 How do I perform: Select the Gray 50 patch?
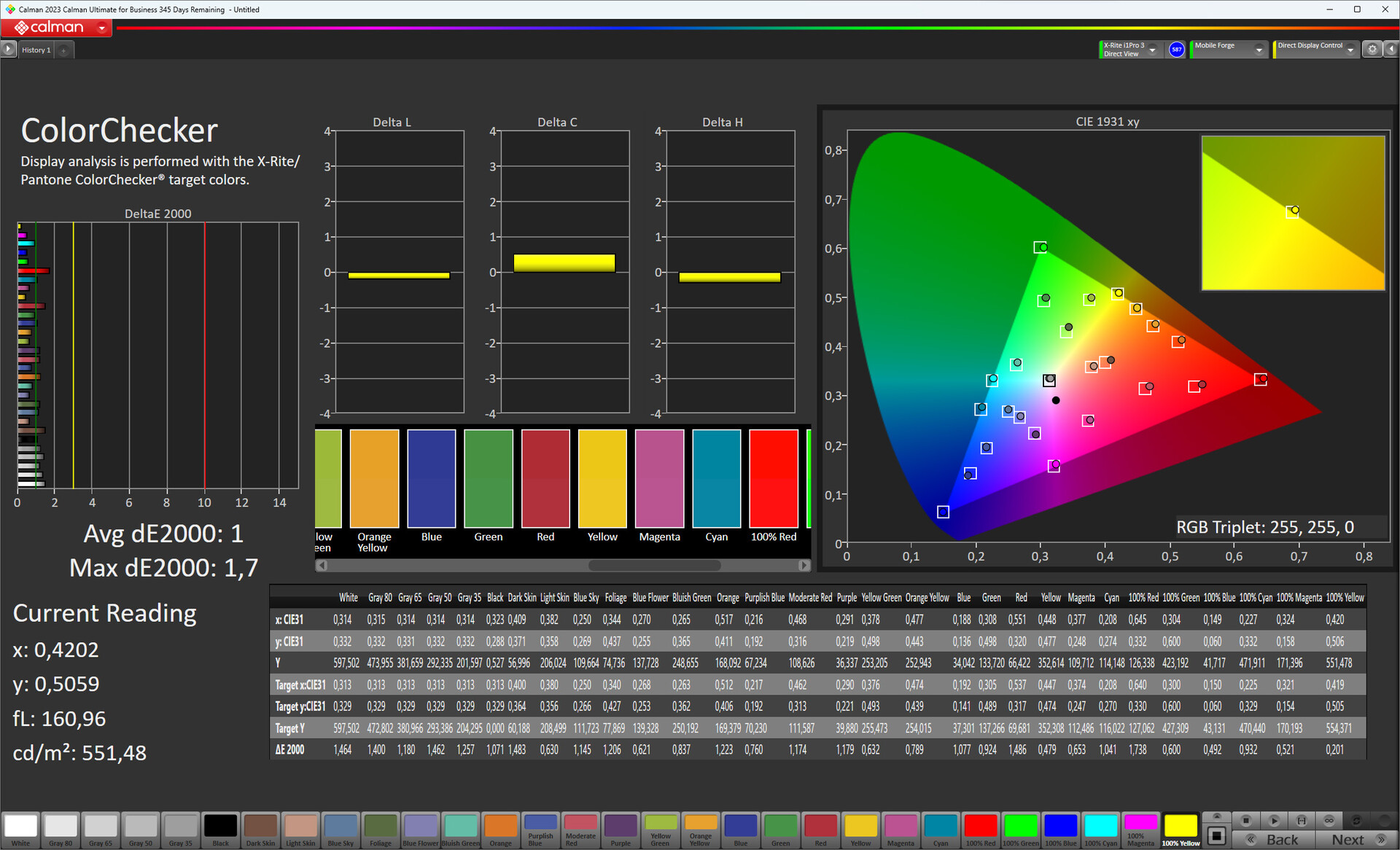[x=141, y=830]
